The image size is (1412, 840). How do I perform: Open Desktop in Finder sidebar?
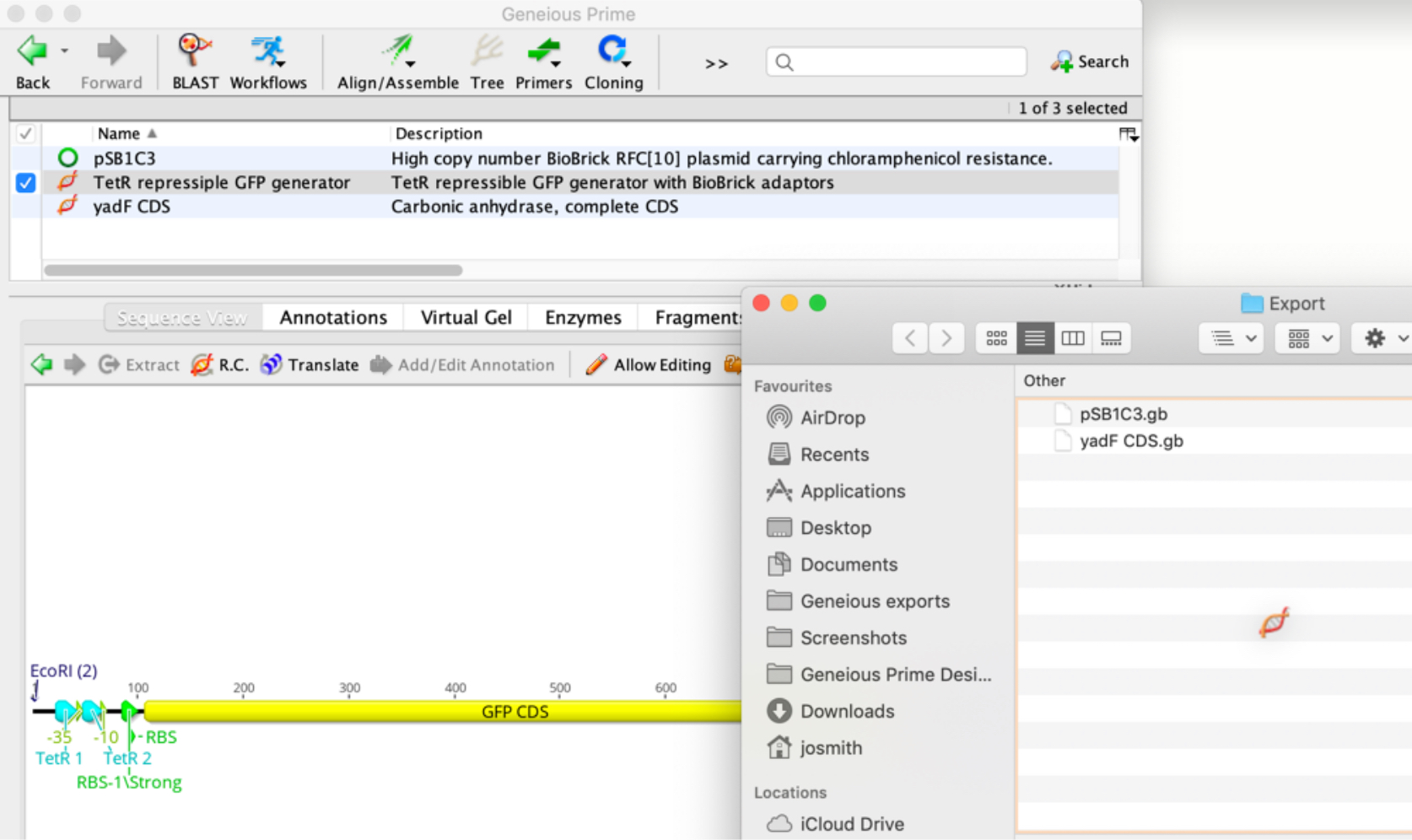coord(819,527)
